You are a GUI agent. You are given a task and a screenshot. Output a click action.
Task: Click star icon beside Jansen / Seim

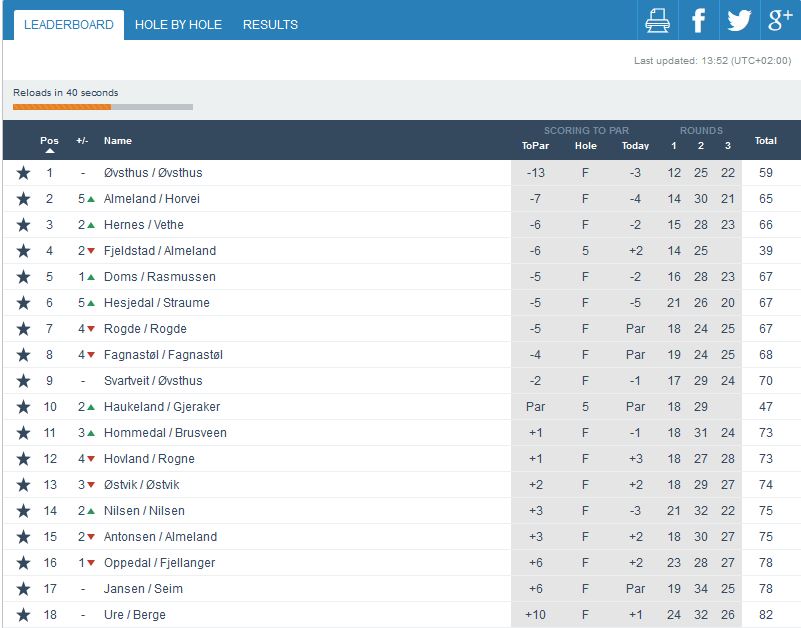click(x=23, y=589)
